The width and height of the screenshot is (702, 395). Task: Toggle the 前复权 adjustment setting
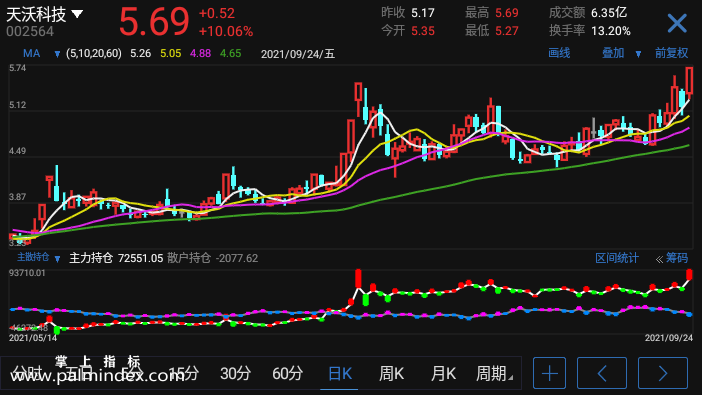point(671,53)
